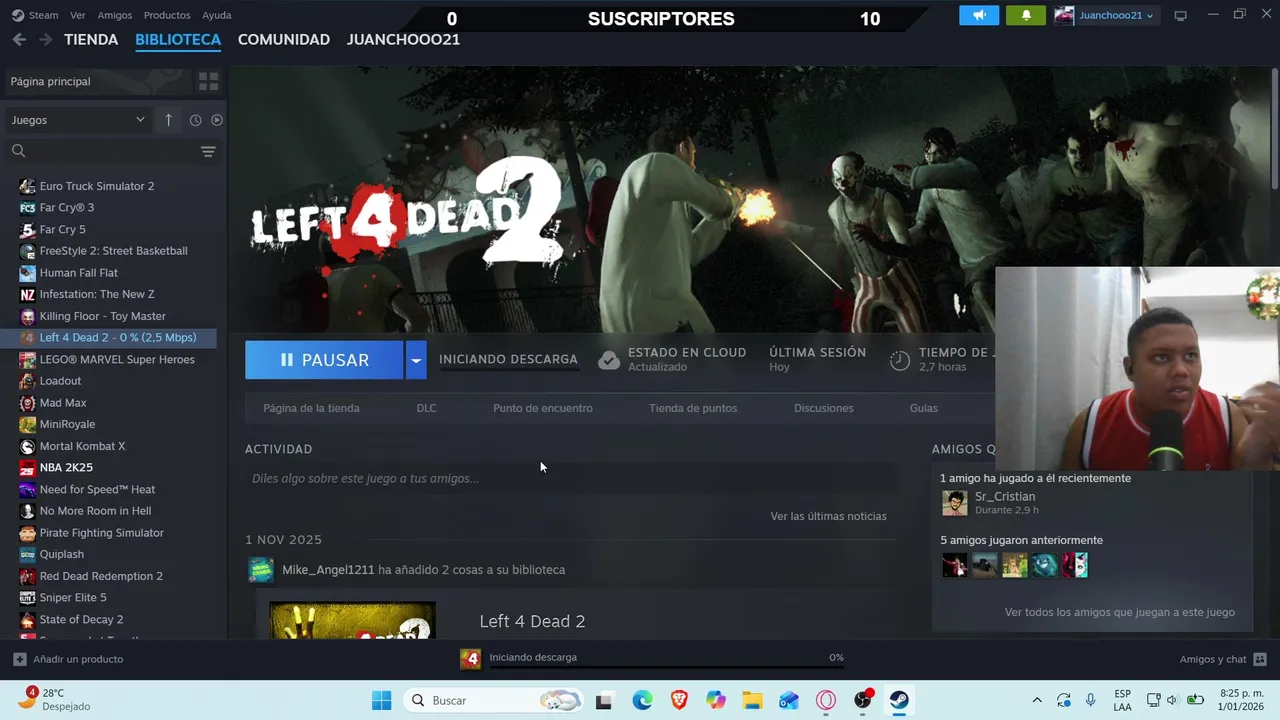Open the Ver menu
Image resolution: width=1280 pixels, height=720 pixels.
tap(78, 15)
